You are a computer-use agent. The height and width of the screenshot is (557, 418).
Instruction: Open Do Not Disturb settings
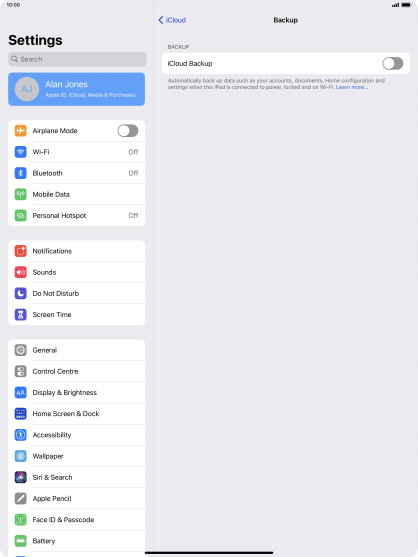tap(76, 293)
